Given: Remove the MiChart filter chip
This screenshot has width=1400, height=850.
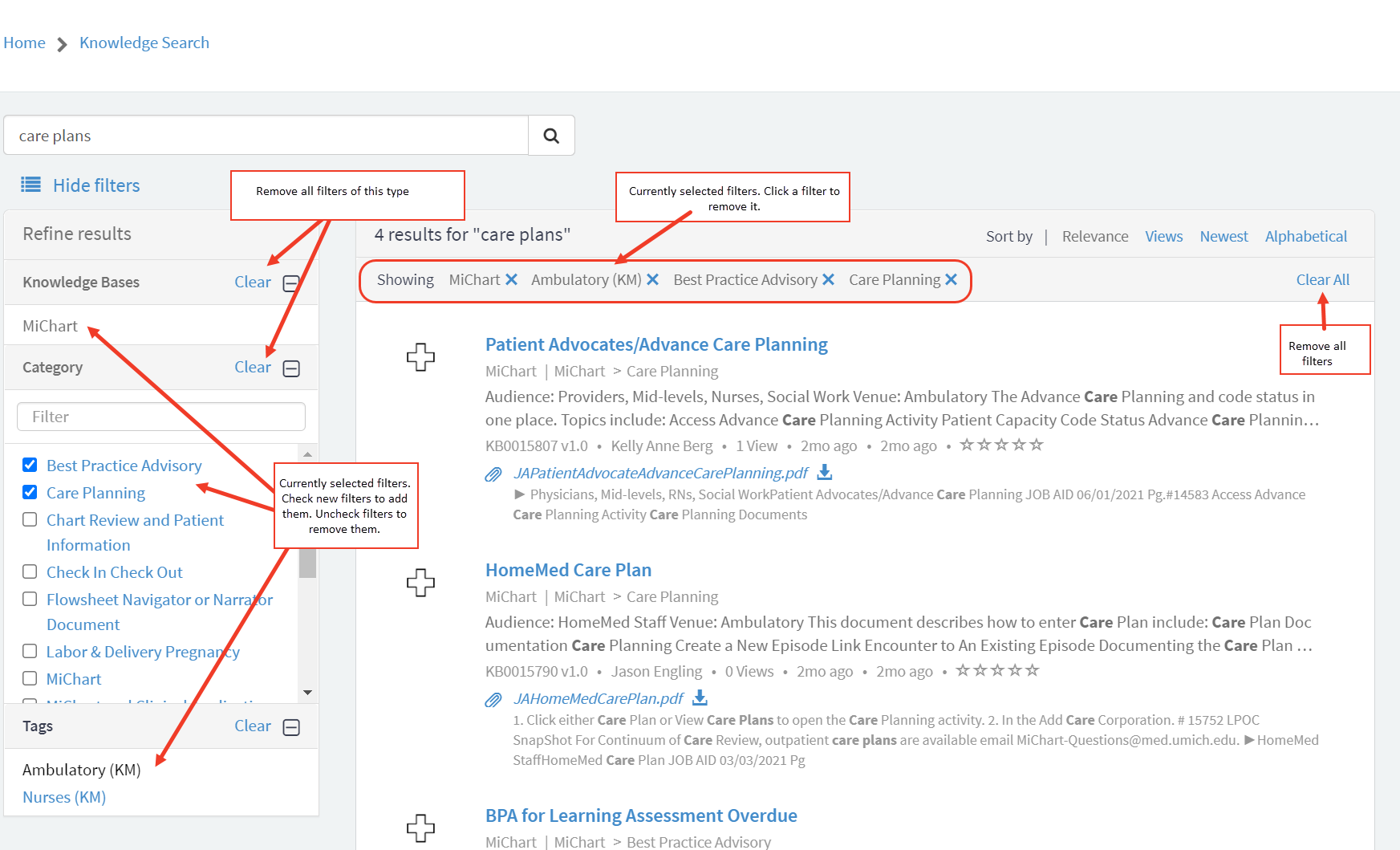Looking at the screenshot, I should pos(511,279).
